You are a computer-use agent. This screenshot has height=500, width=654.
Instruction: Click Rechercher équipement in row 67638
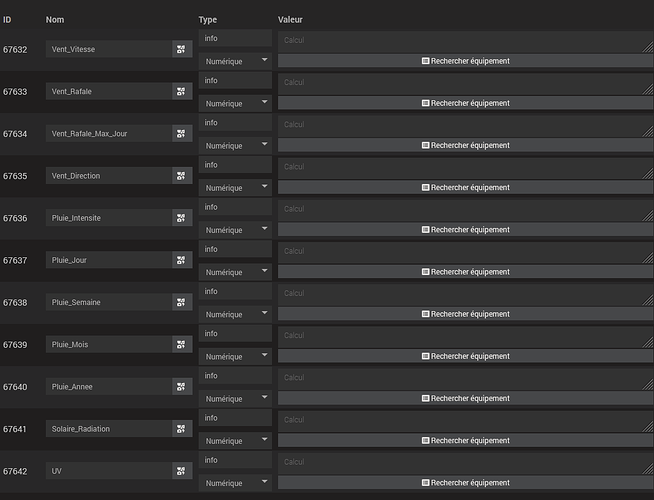pyautogui.click(x=465, y=314)
